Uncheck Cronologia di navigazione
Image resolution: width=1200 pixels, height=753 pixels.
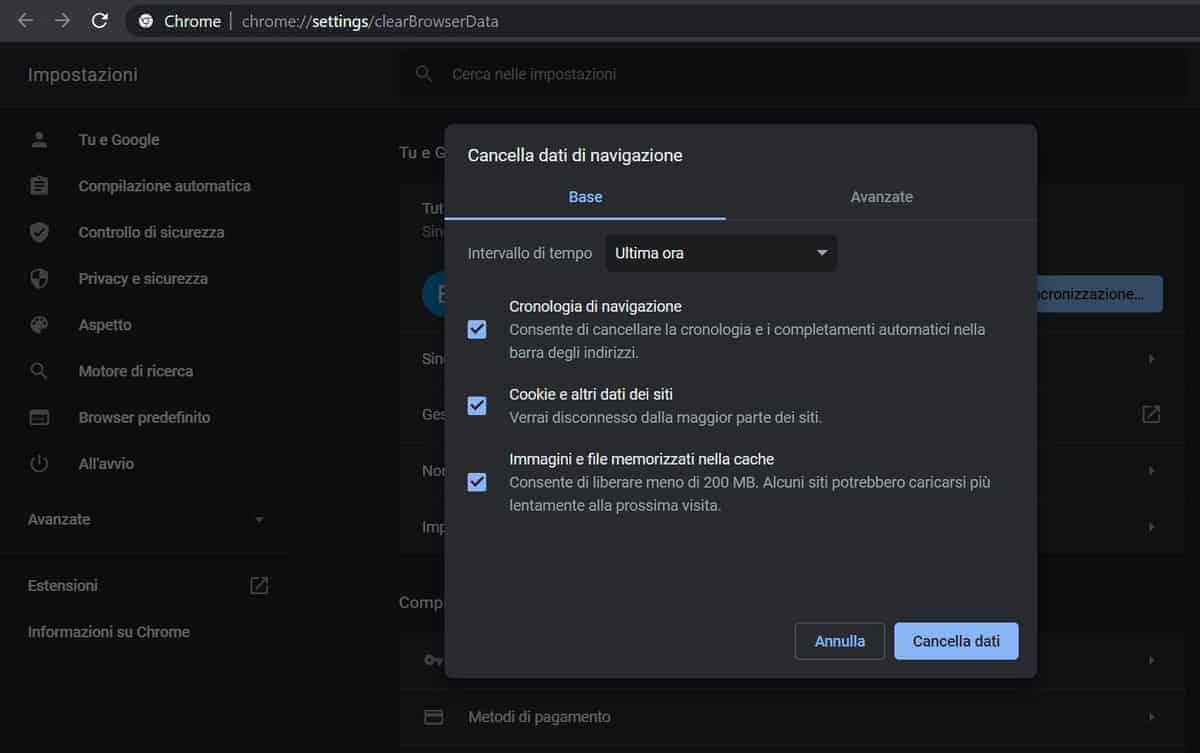(x=476, y=329)
